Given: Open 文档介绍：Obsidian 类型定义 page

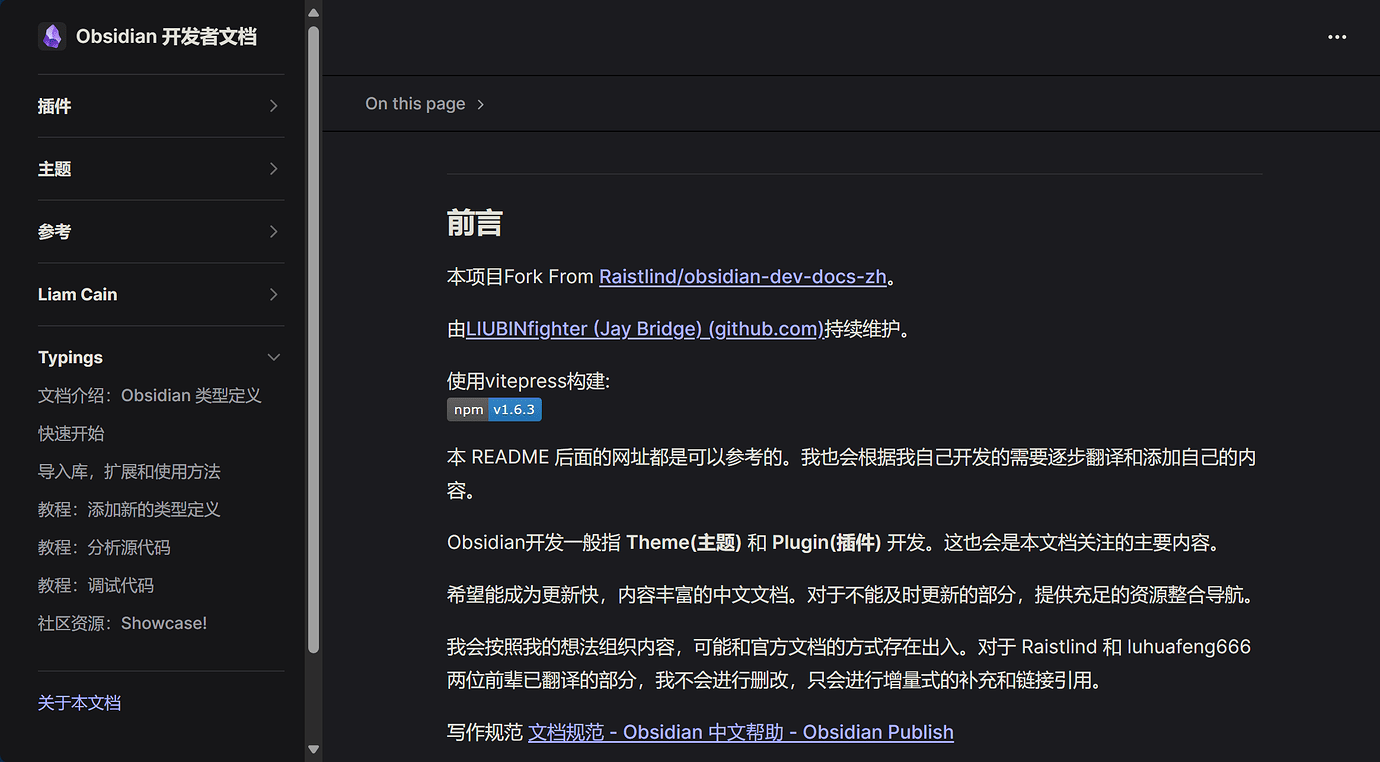Looking at the screenshot, I should point(150,395).
